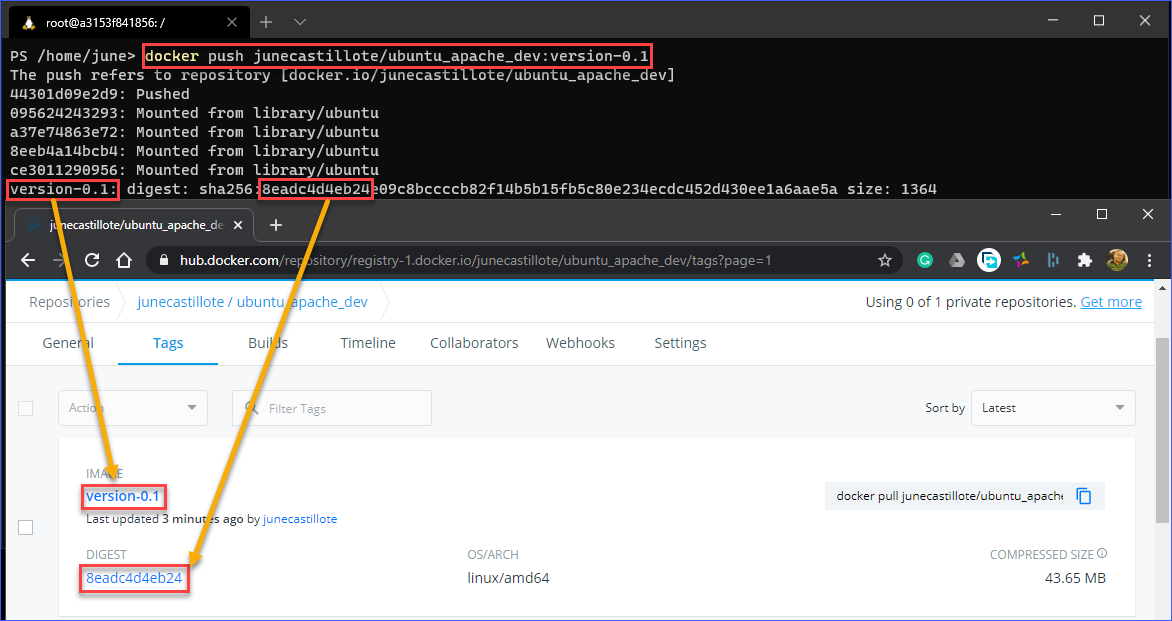Click the 'Last updated 3 minutes ago' text
The width and height of the screenshot is (1172, 621).
164,519
